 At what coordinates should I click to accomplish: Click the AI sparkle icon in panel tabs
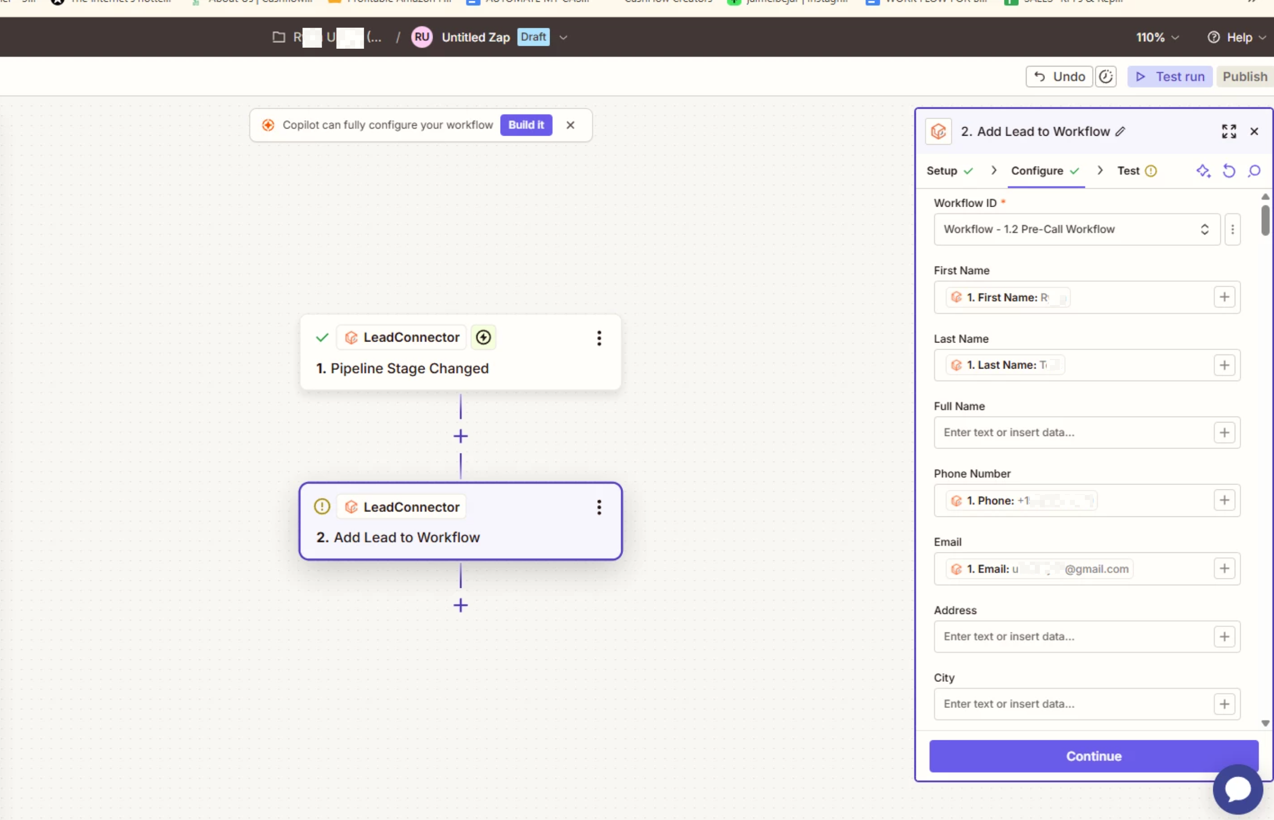click(1203, 171)
